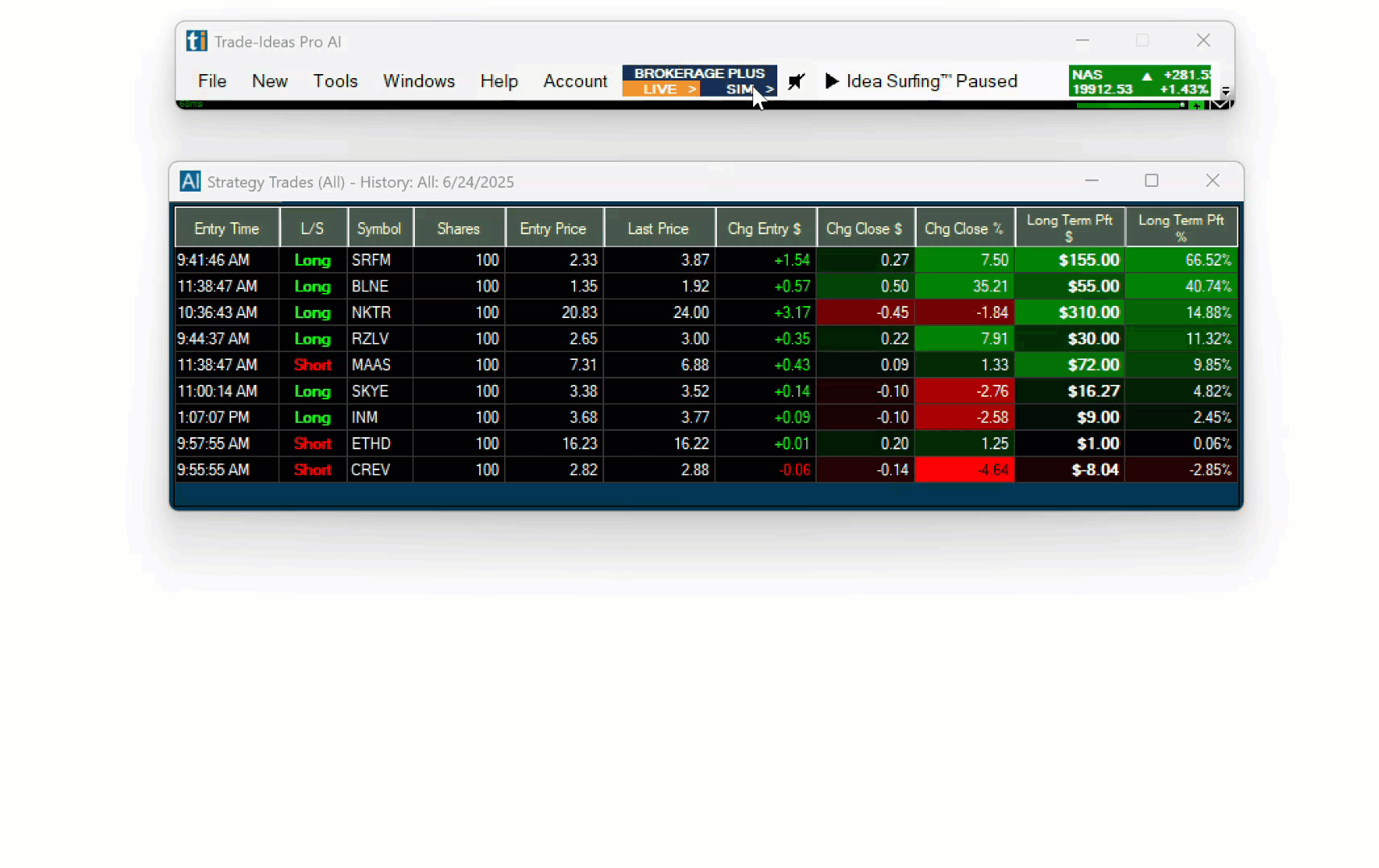
Task: Click the 9:57:55 AM entry time cell
Action: [x=227, y=444]
